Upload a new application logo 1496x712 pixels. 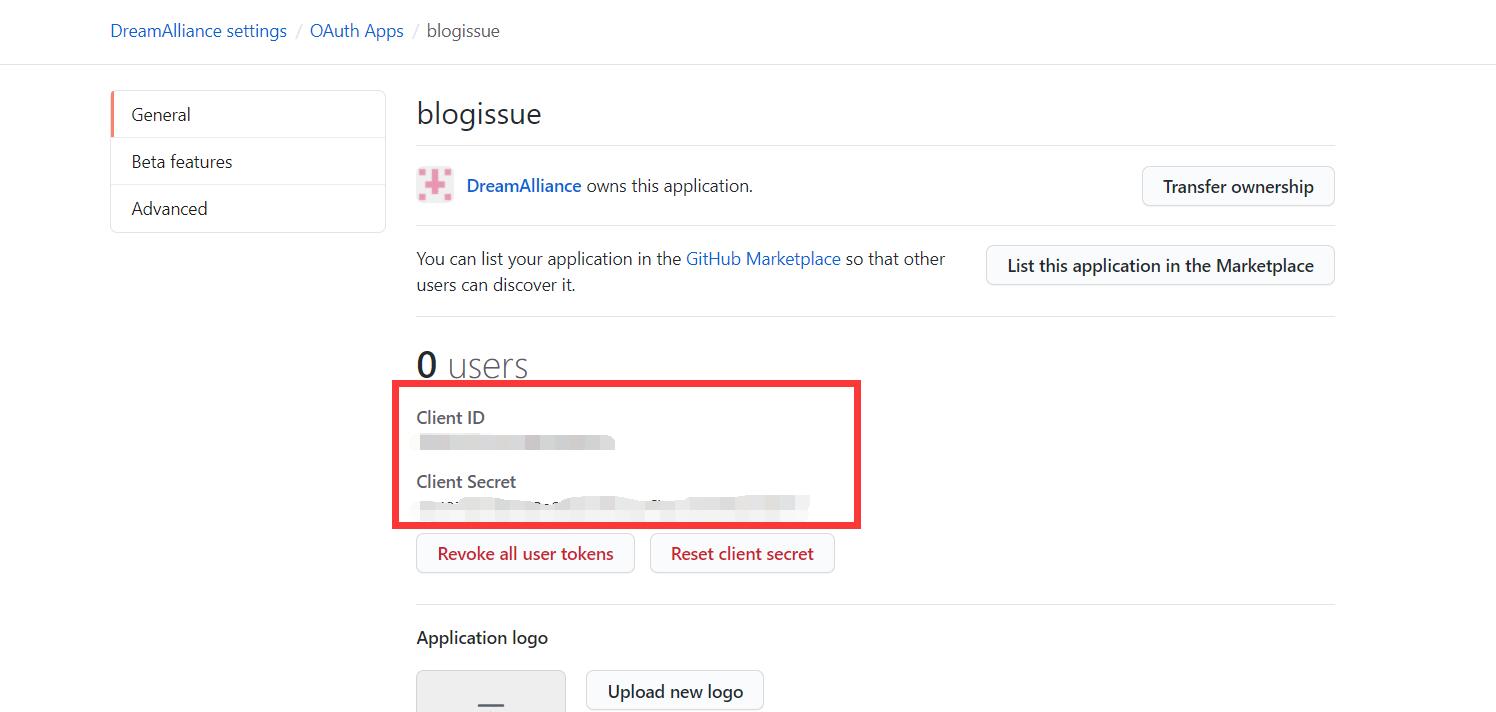[674, 690]
